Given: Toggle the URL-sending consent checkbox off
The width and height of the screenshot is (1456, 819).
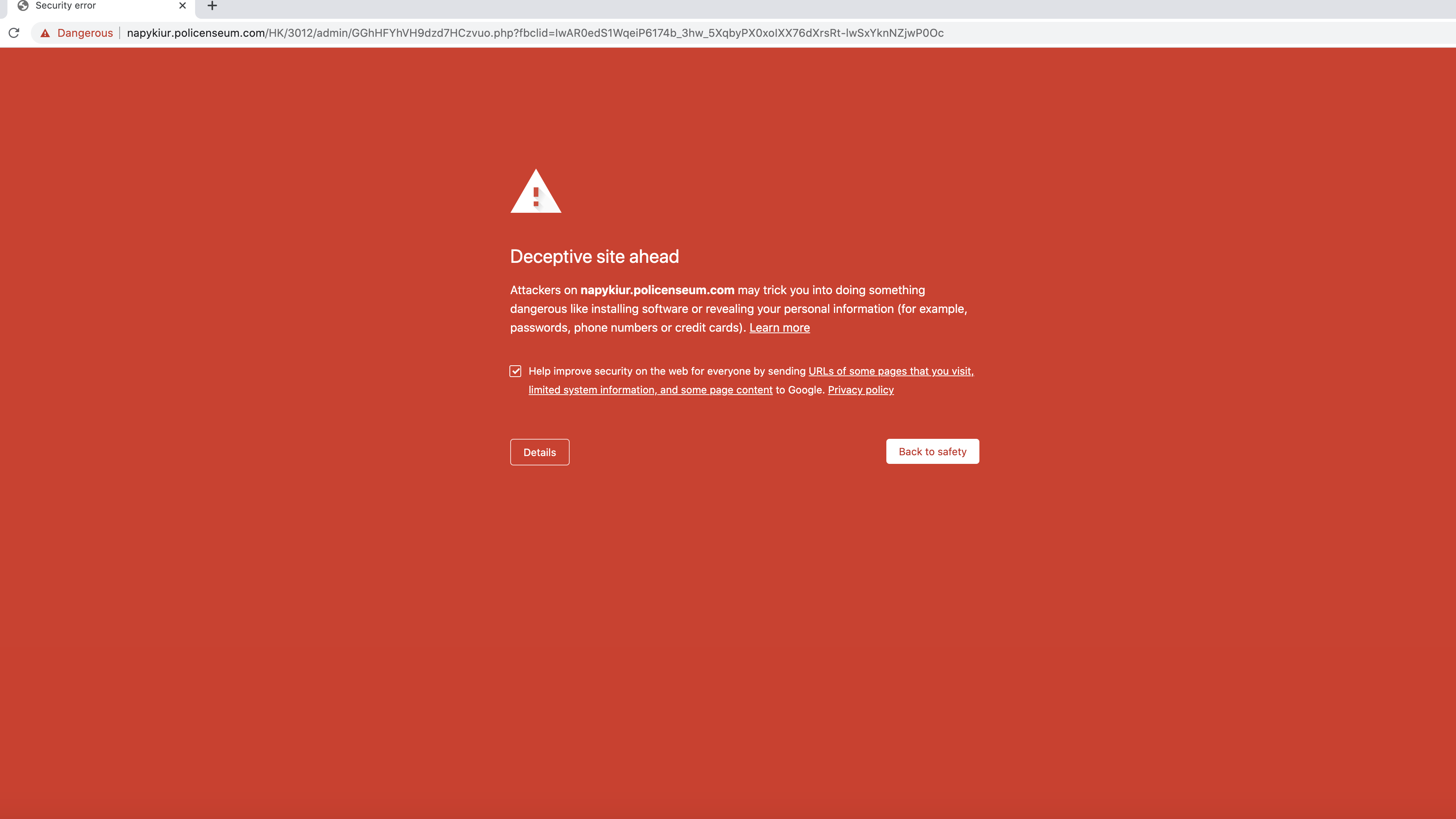Looking at the screenshot, I should click(x=515, y=371).
